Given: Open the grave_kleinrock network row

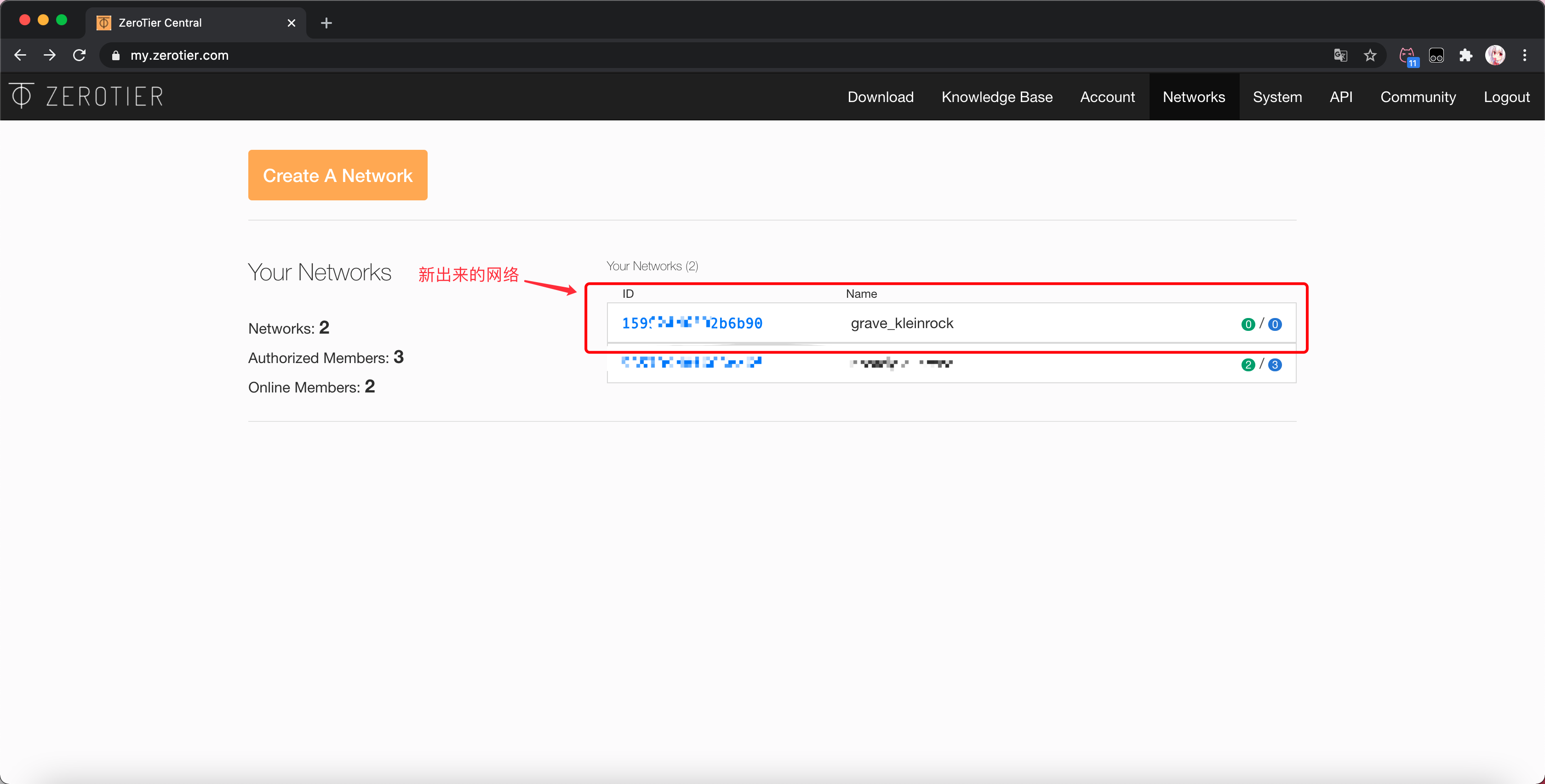Looking at the screenshot, I should (x=901, y=324).
